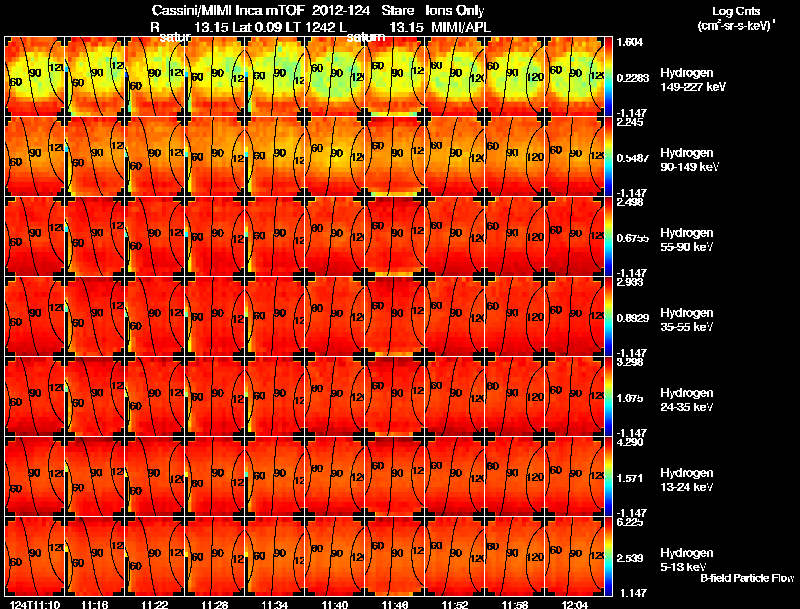Viewport: 800px width, 609px height.
Task: Click the '1.604' color scale maximum
Action: point(630,42)
